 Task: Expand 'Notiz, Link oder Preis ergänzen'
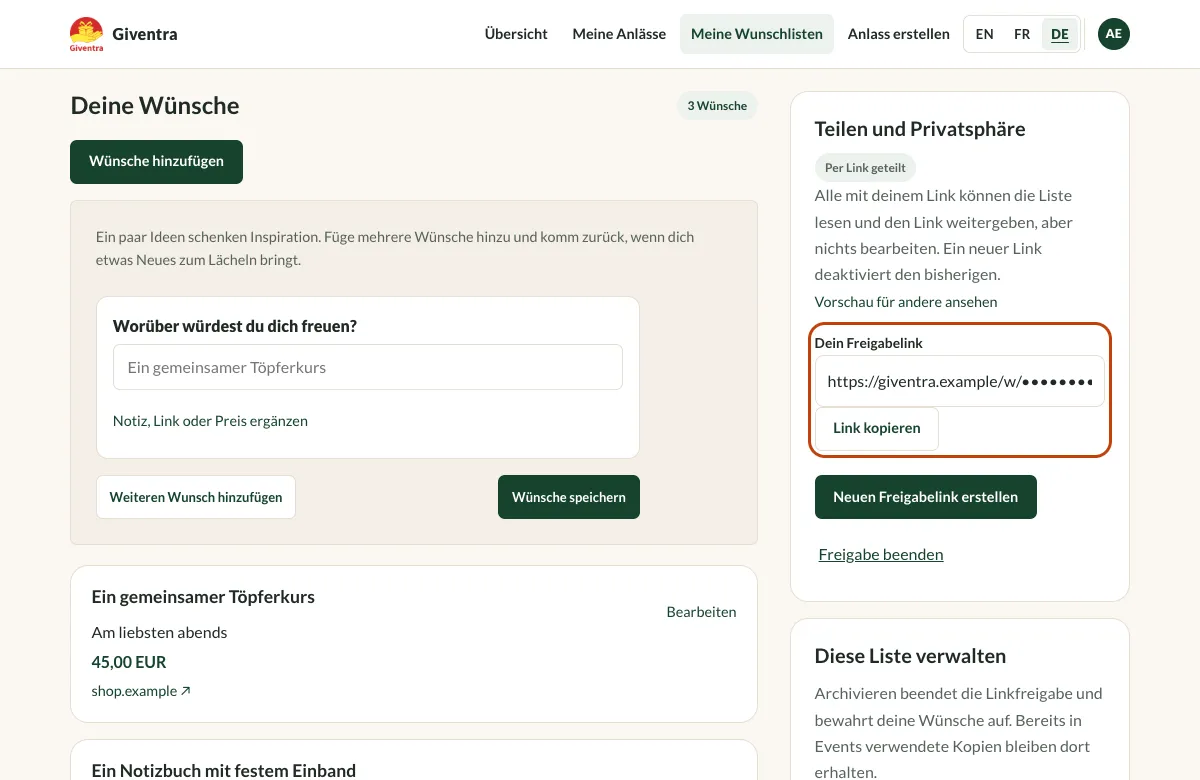point(210,421)
